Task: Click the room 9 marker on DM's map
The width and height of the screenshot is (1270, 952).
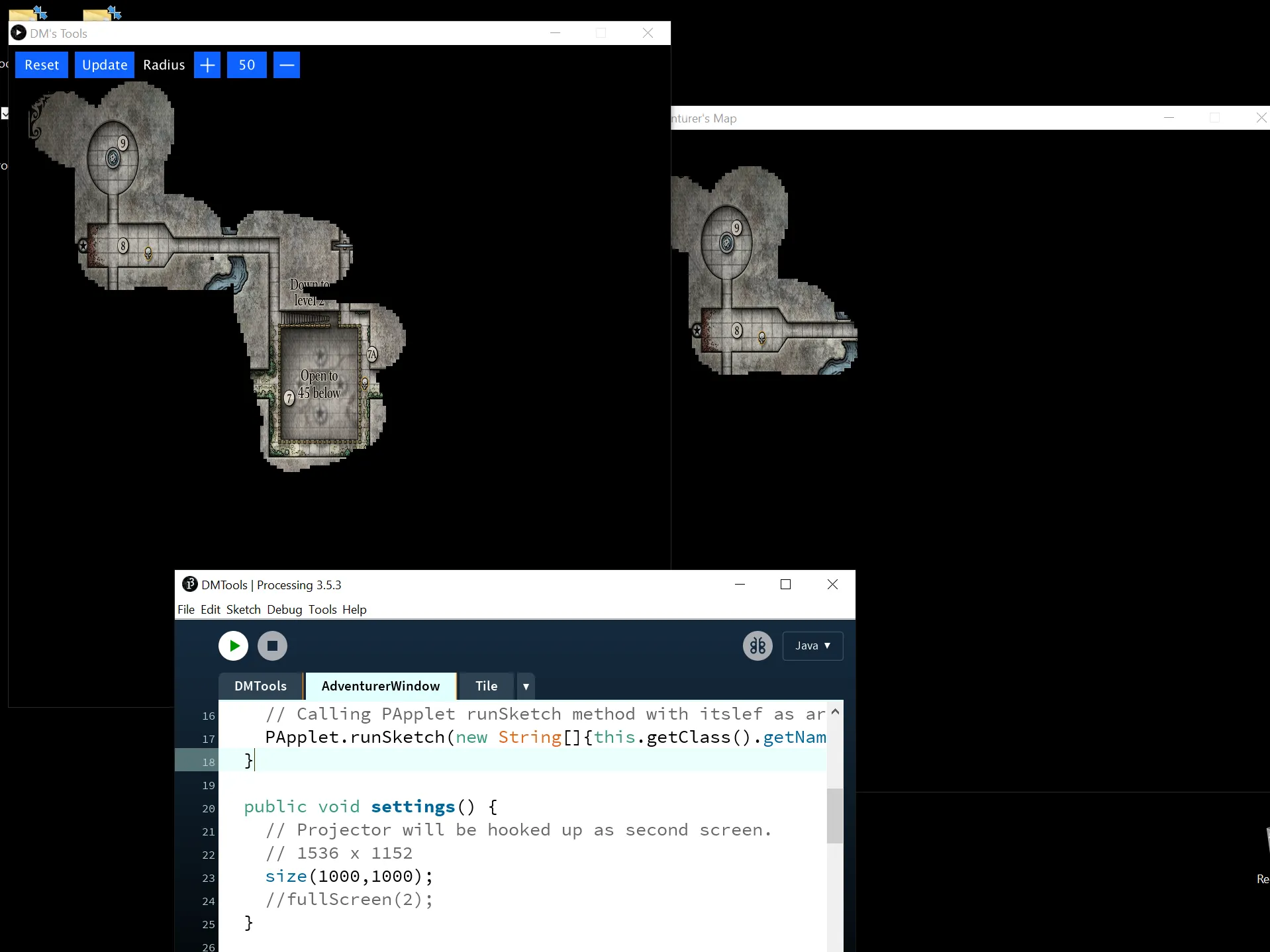Action: coord(123,144)
